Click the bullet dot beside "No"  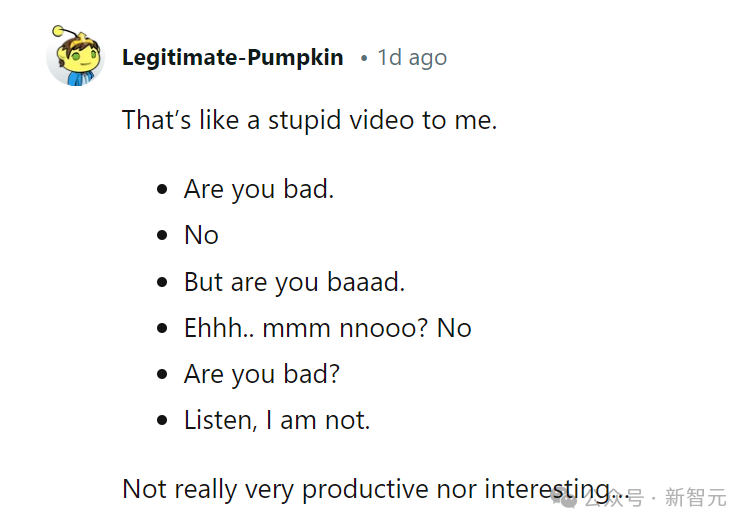[x=162, y=235]
